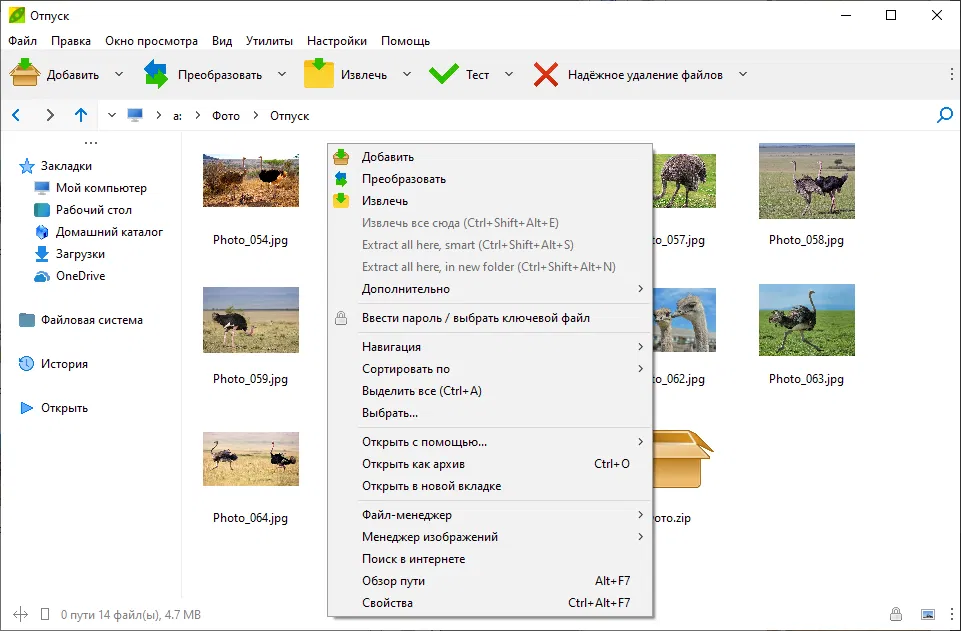Choose Выбрать... in context menu
Viewport: 961px width, 631px height.
tap(490, 413)
